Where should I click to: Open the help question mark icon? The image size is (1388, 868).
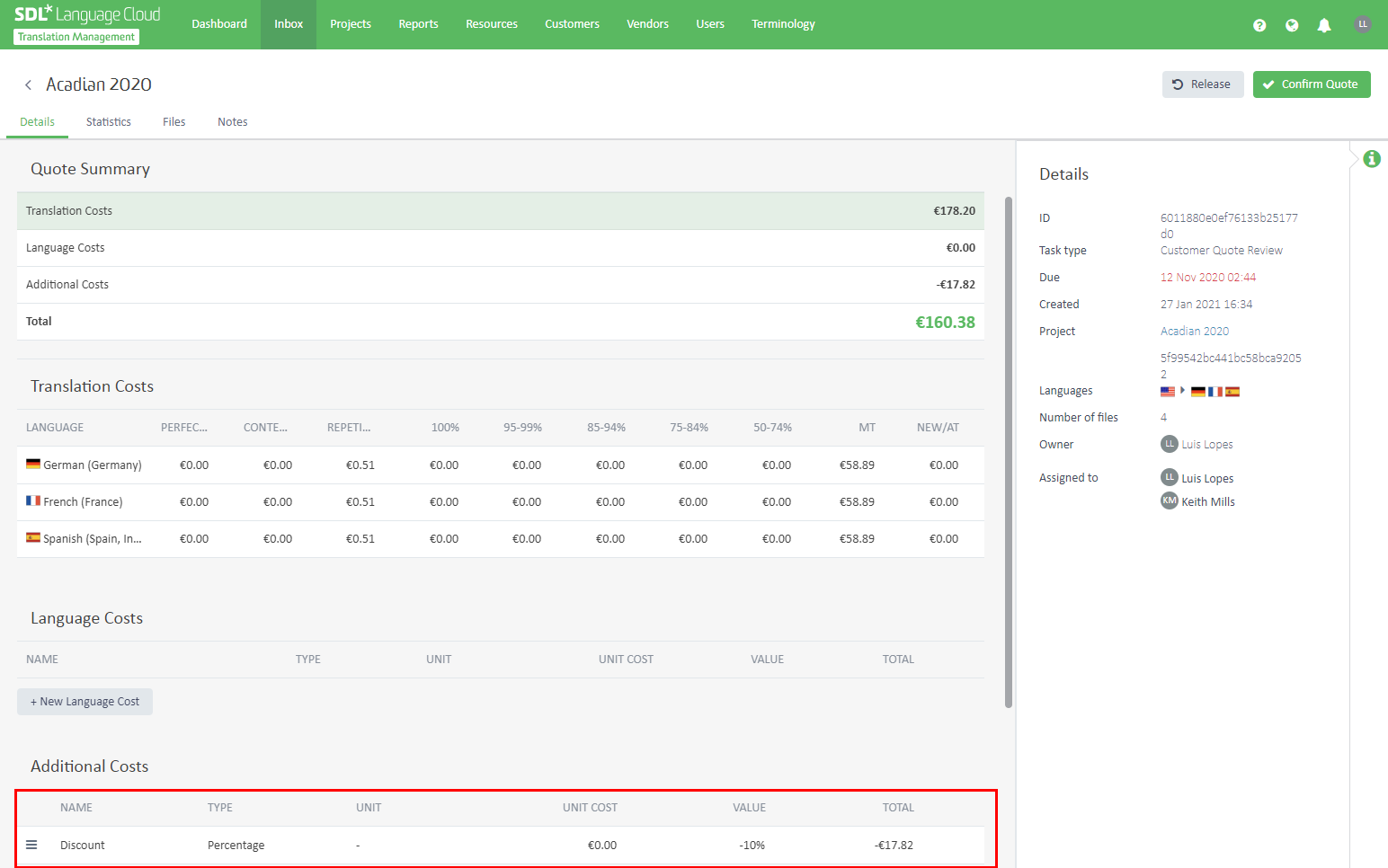click(1259, 25)
